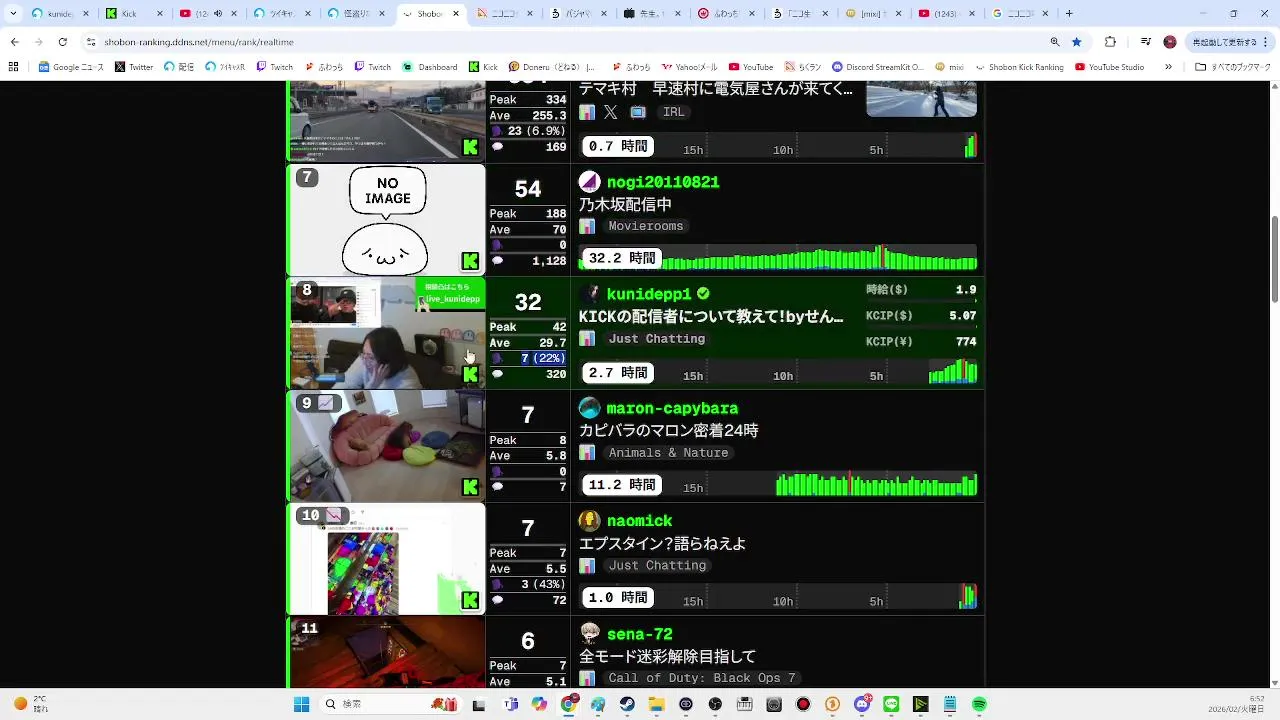Click the stats icon in kunidepp1's Just Chatting row
Screen dimensions: 1280x720
[587, 339]
